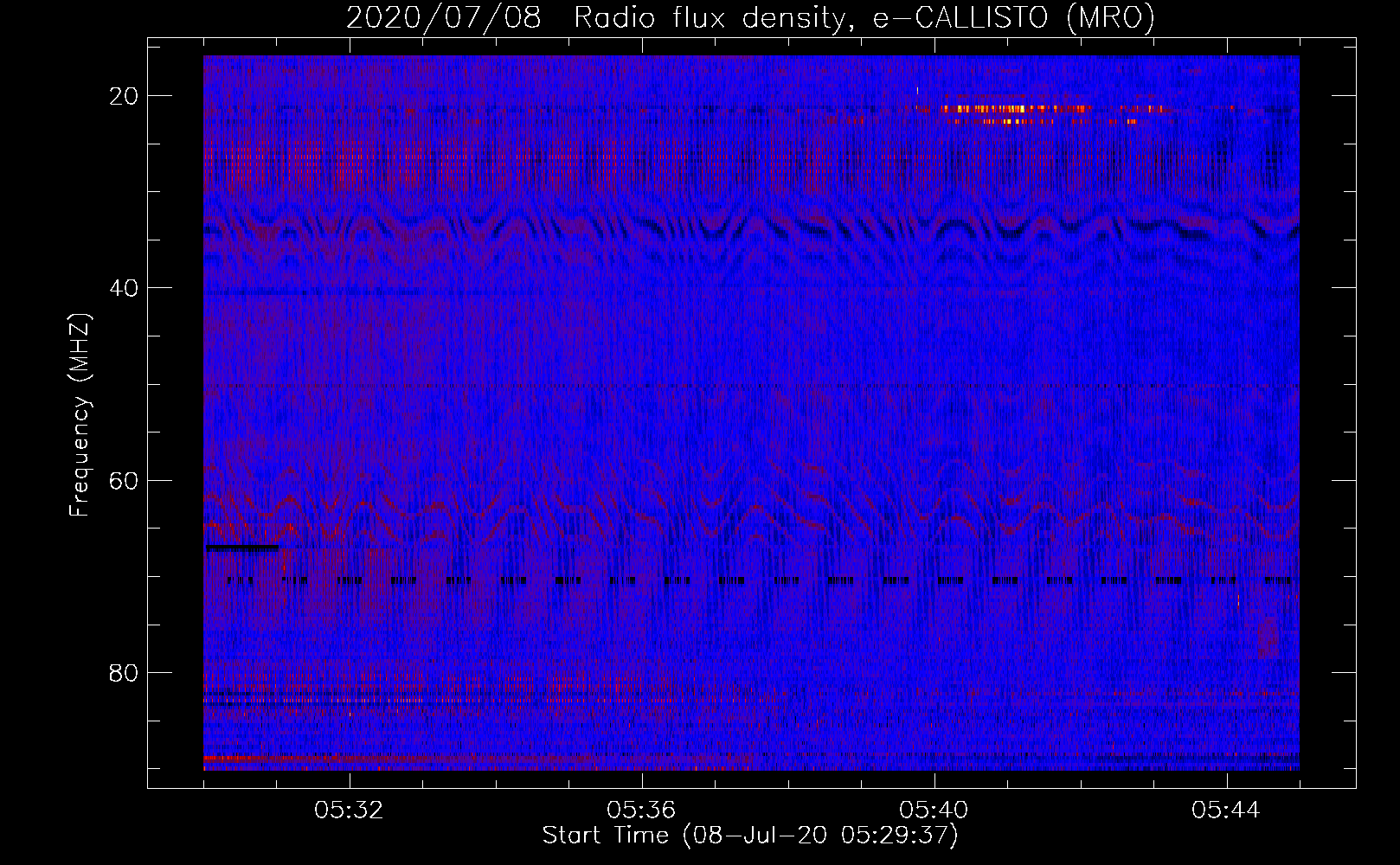This screenshot has height=865, width=1400.
Task: Click the 80 frequency tick label
Action: coord(124,672)
